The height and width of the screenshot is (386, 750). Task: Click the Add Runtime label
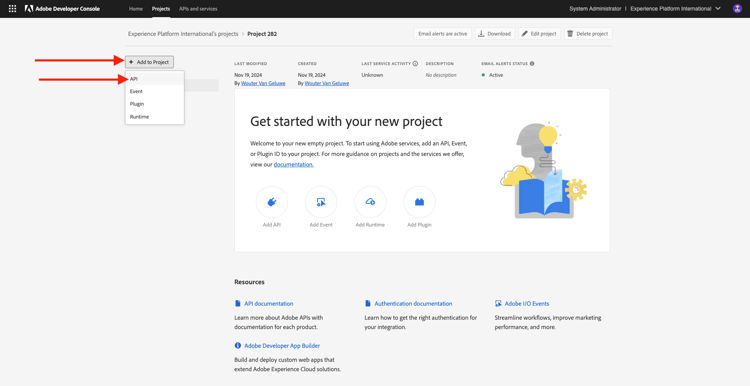click(x=370, y=225)
